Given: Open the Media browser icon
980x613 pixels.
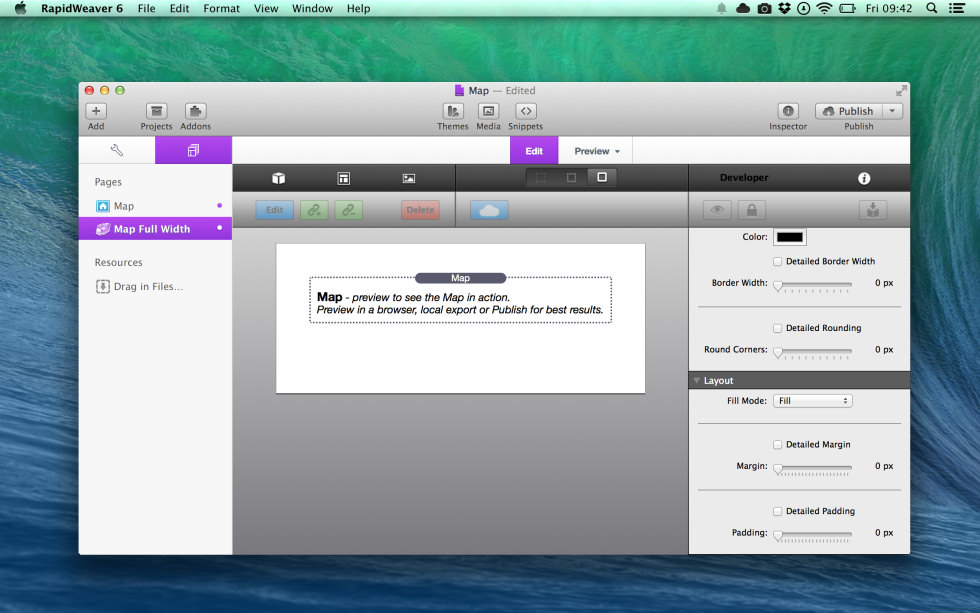Looking at the screenshot, I should pos(488,111).
